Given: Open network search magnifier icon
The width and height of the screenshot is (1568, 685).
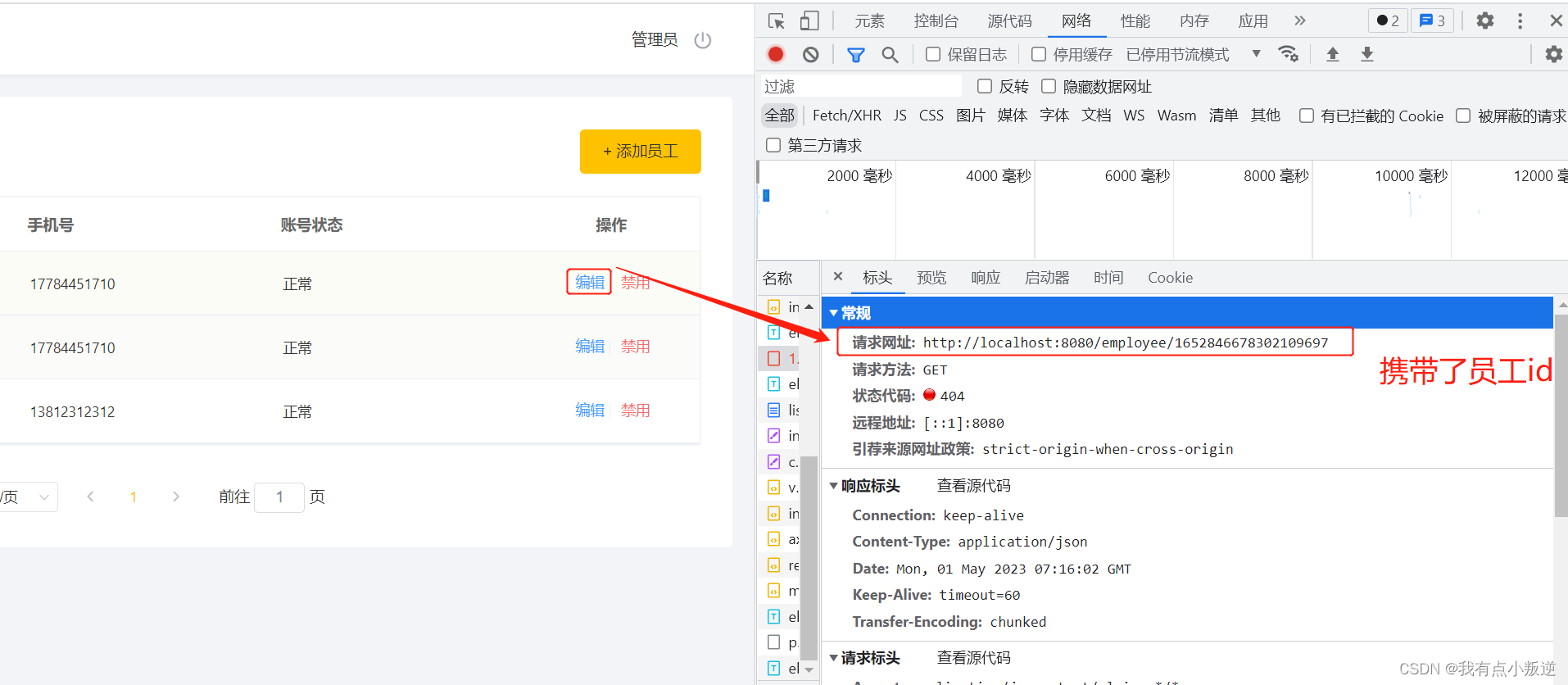Looking at the screenshot, I should tap(890, 55).
